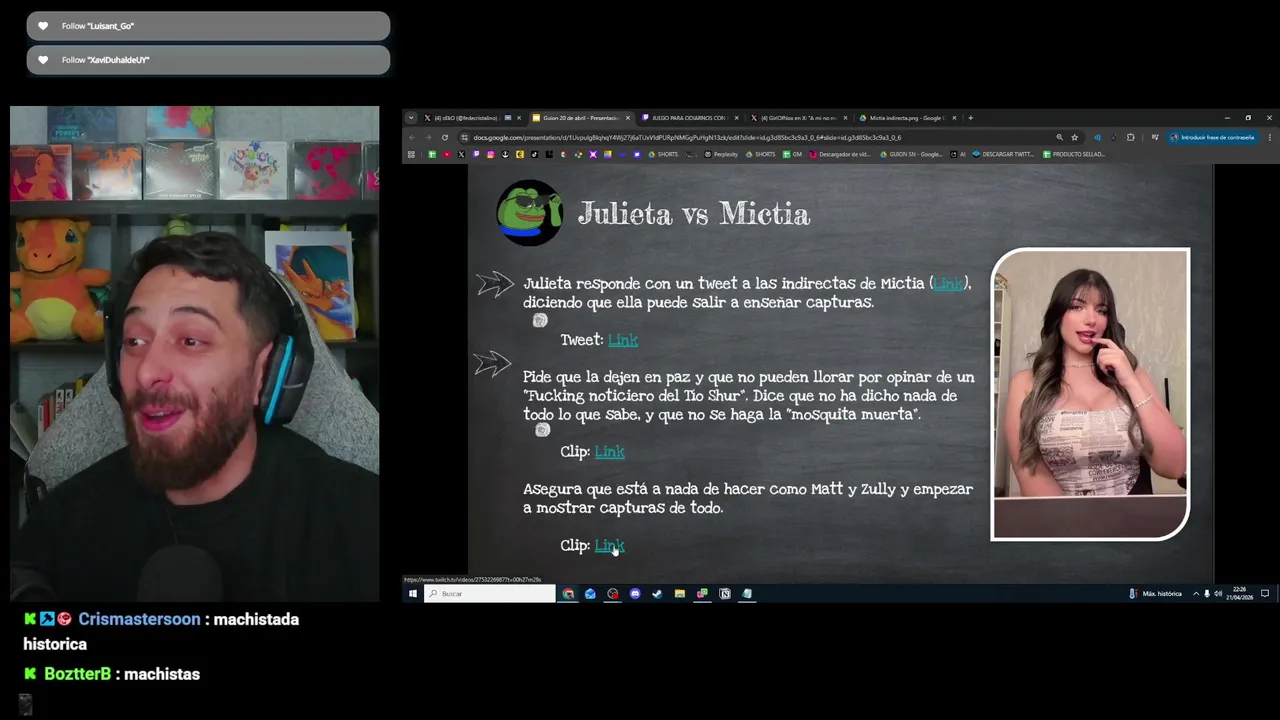Switch to the JUEGO PARA ODIARNOS tab
Viewport: 1280px width, 720px height.
click(690, 118)
